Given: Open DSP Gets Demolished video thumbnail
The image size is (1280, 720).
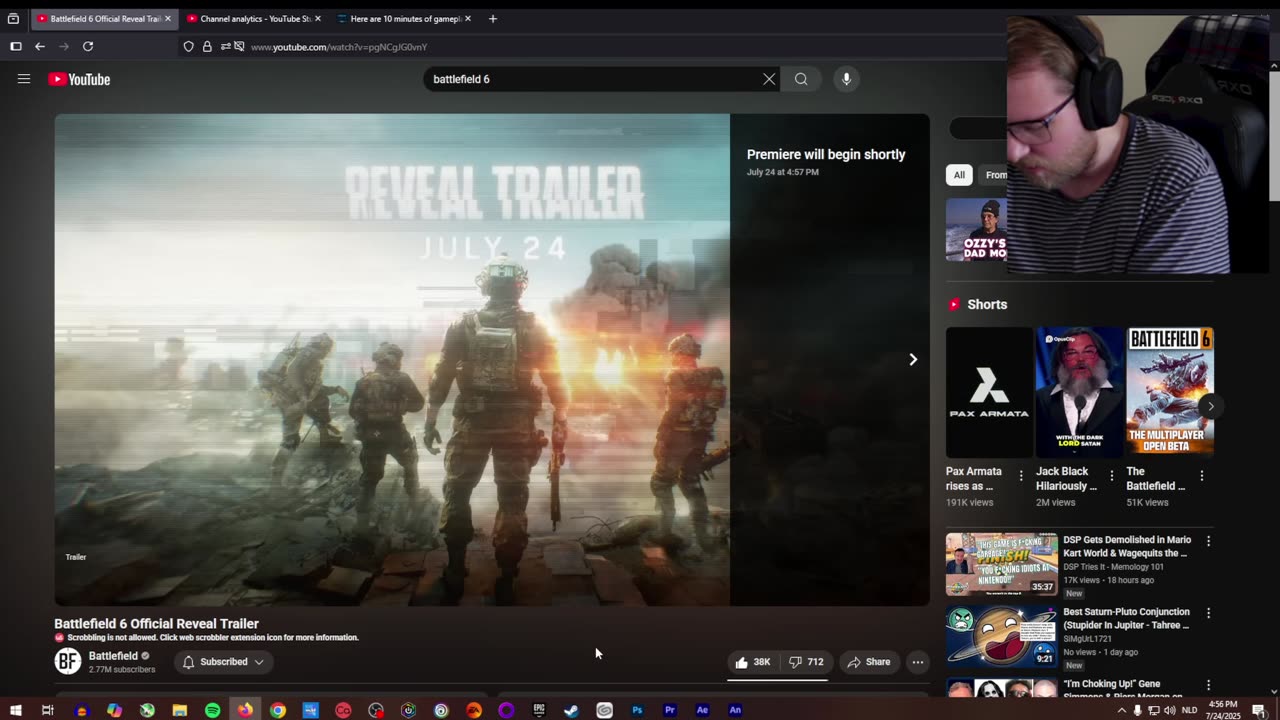Looking at the screenshot, I should [x=1001, y=564].
